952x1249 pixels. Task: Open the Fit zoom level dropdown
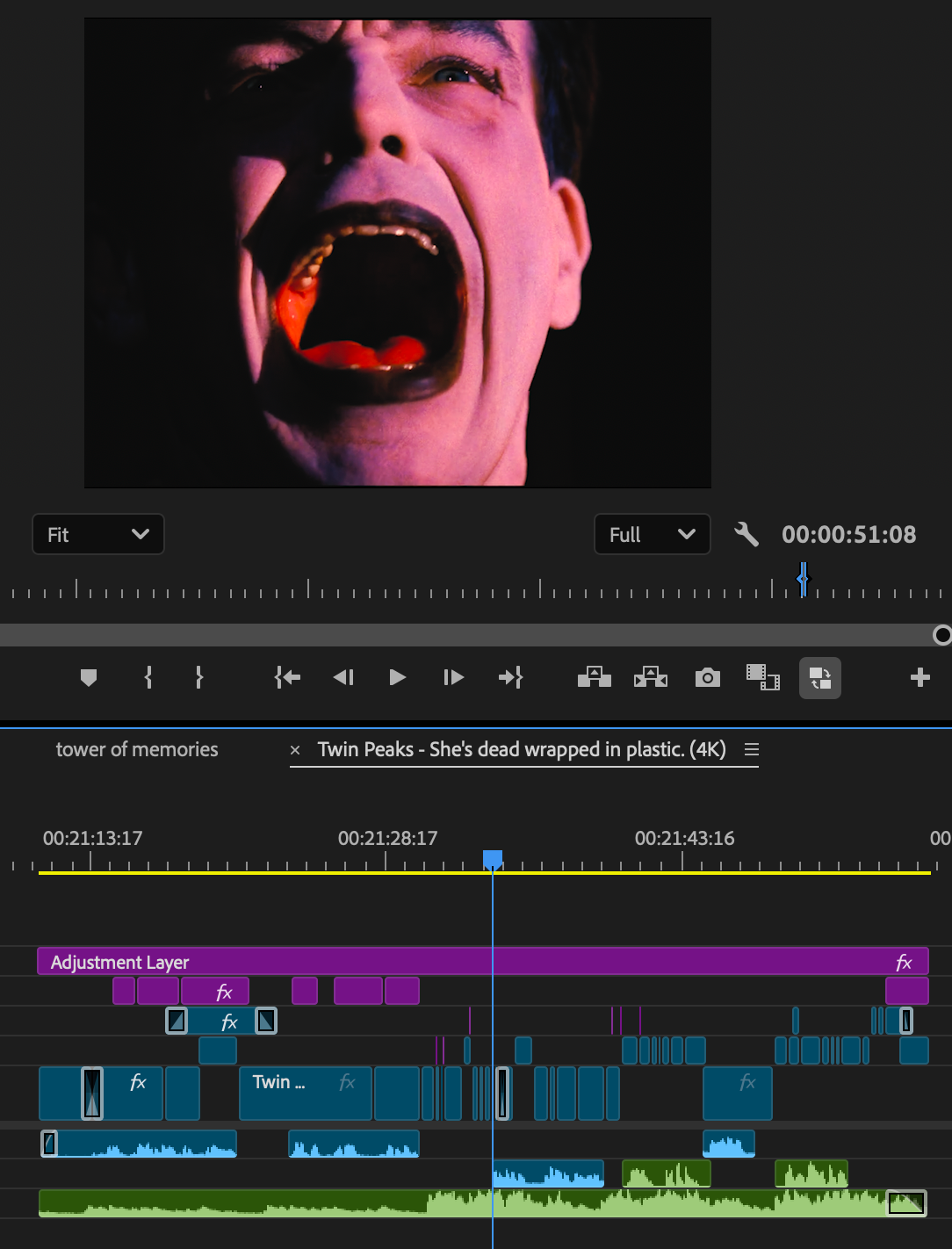[x=98, y=534]
